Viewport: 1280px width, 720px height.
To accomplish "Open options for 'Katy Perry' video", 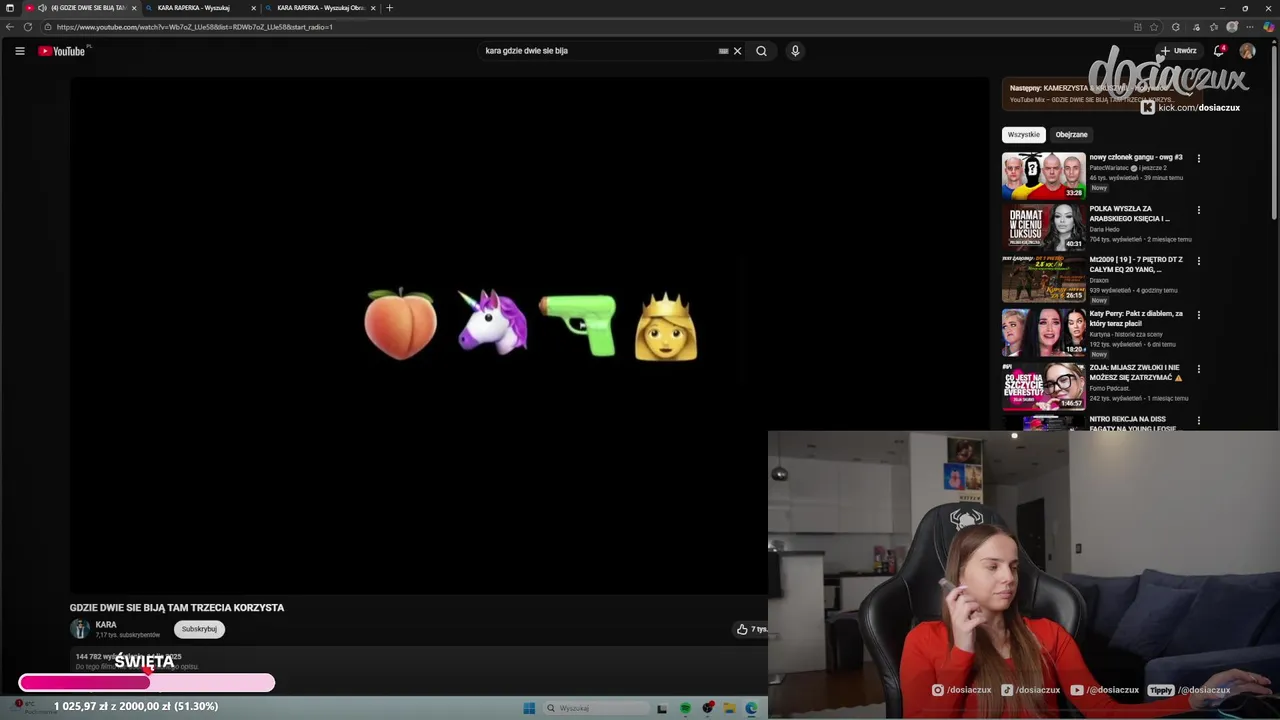I will click(x=1199, y=315).
